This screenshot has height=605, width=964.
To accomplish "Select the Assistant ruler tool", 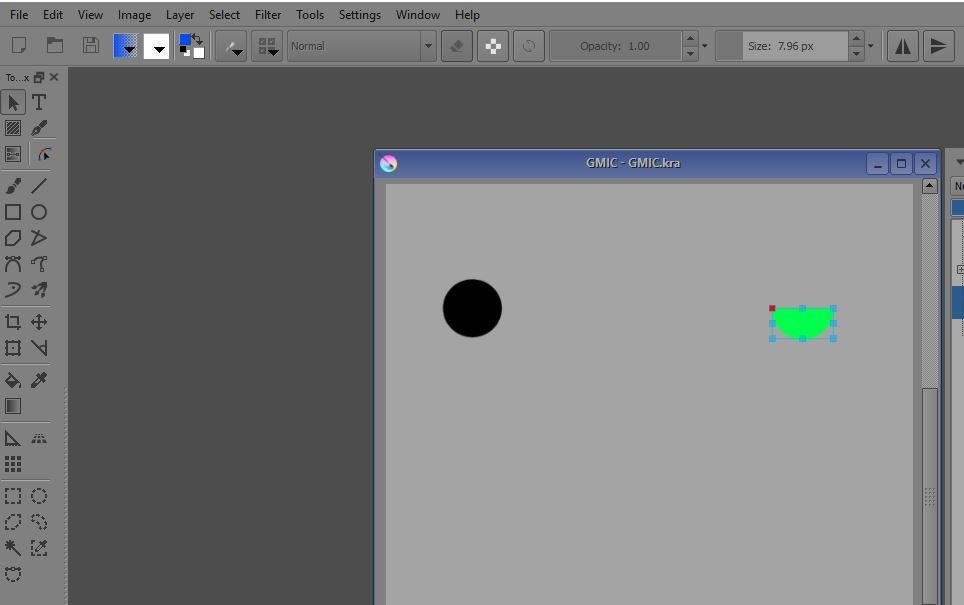I will pos(13,438).
